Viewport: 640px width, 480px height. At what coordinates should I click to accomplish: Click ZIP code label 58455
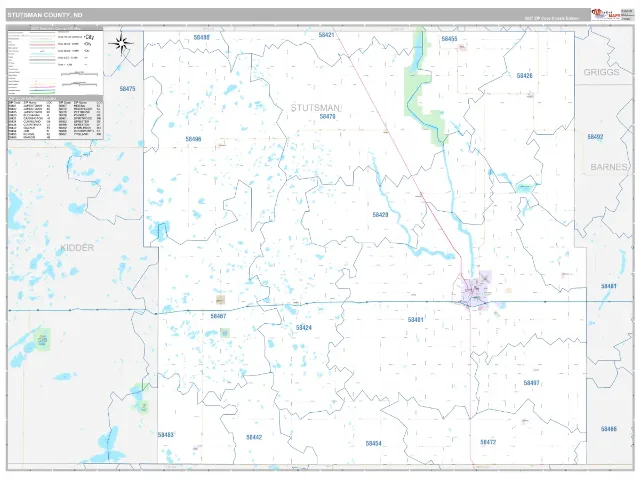tap(449, 39)
